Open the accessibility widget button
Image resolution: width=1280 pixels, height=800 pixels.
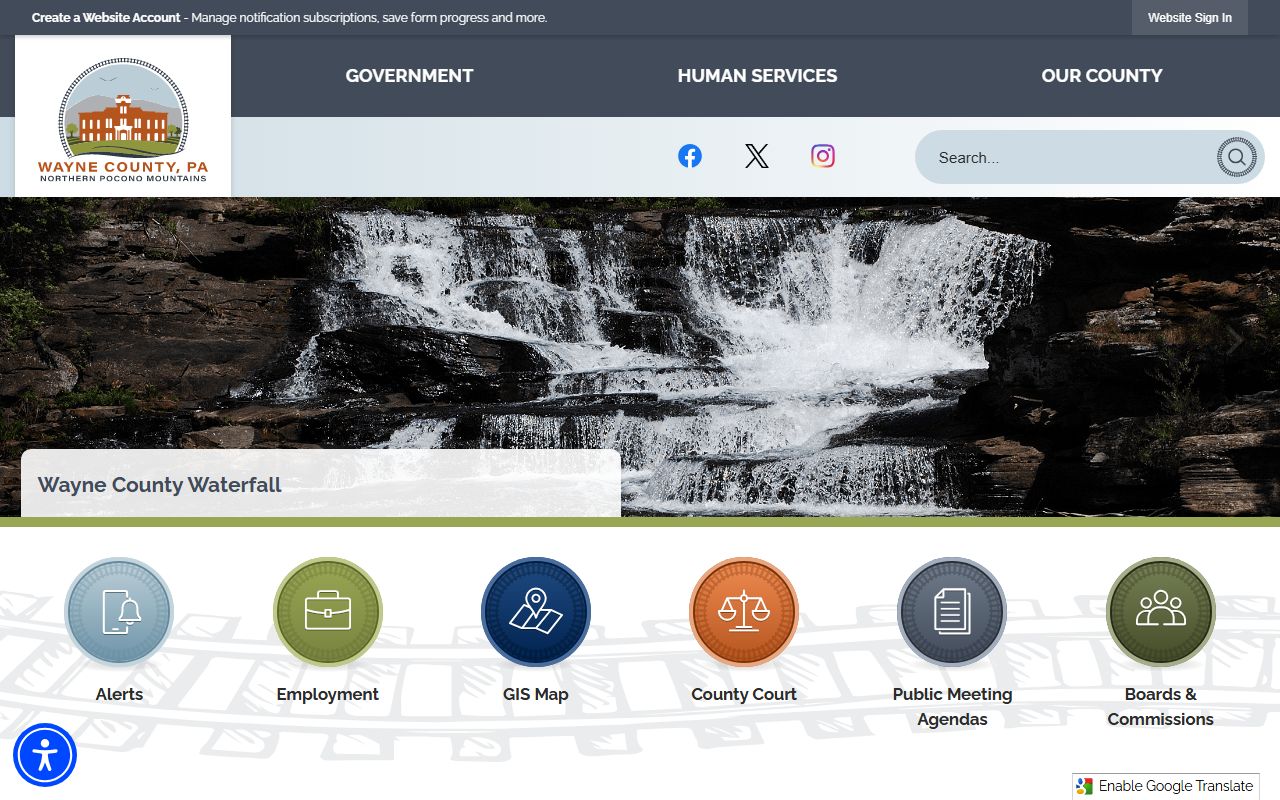(45, 755)
